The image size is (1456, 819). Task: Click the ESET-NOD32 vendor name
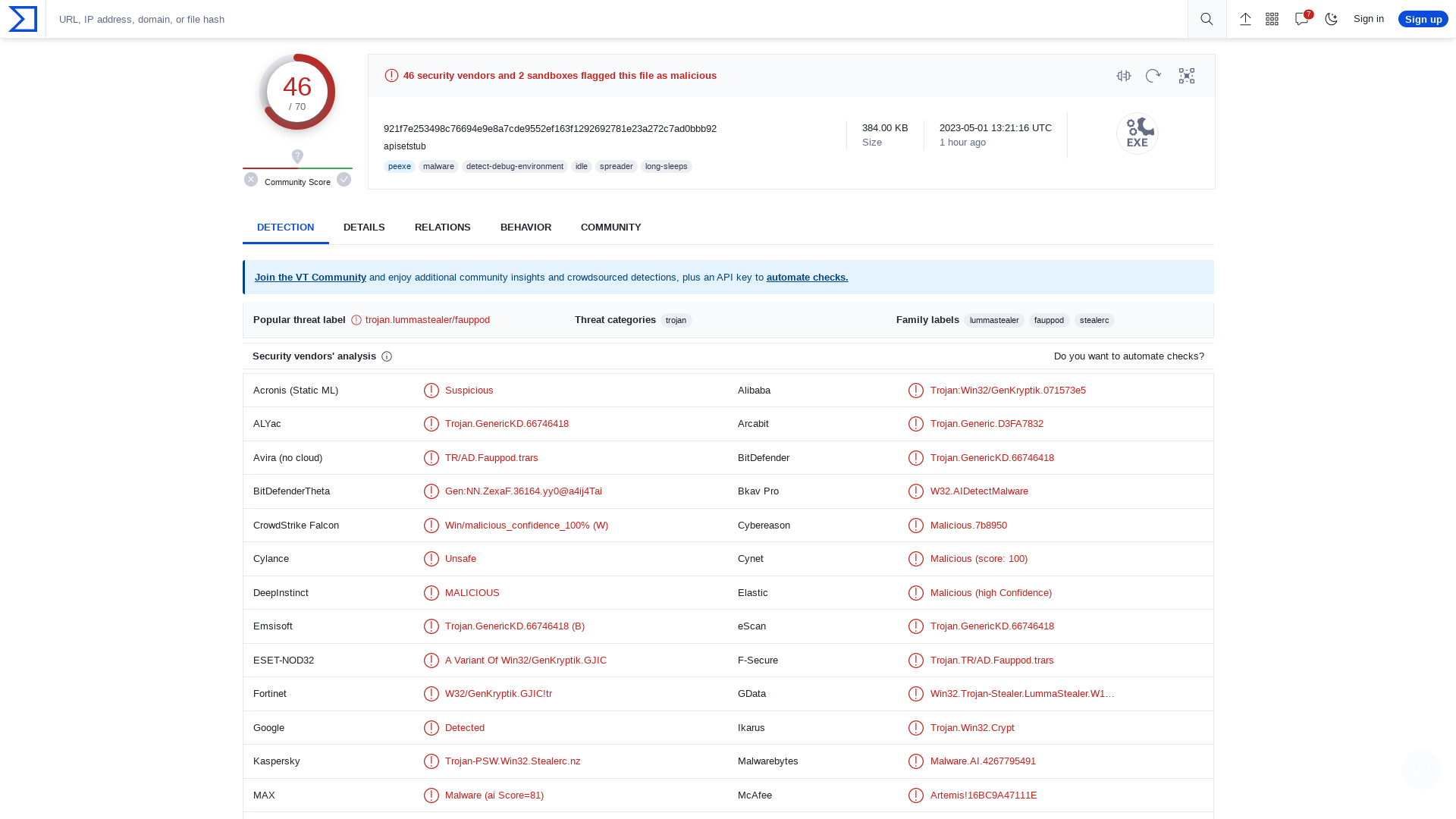pyautogui.click(x=284, y=661)
